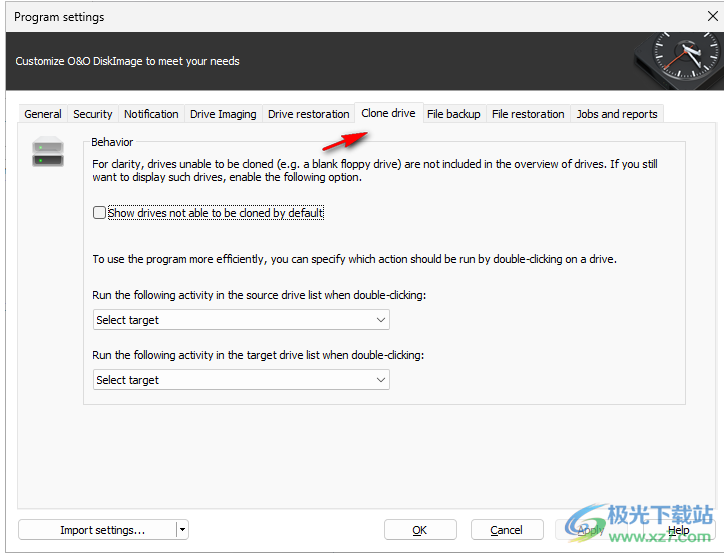Go to the Jobs and reports tab

coord(617,114)
